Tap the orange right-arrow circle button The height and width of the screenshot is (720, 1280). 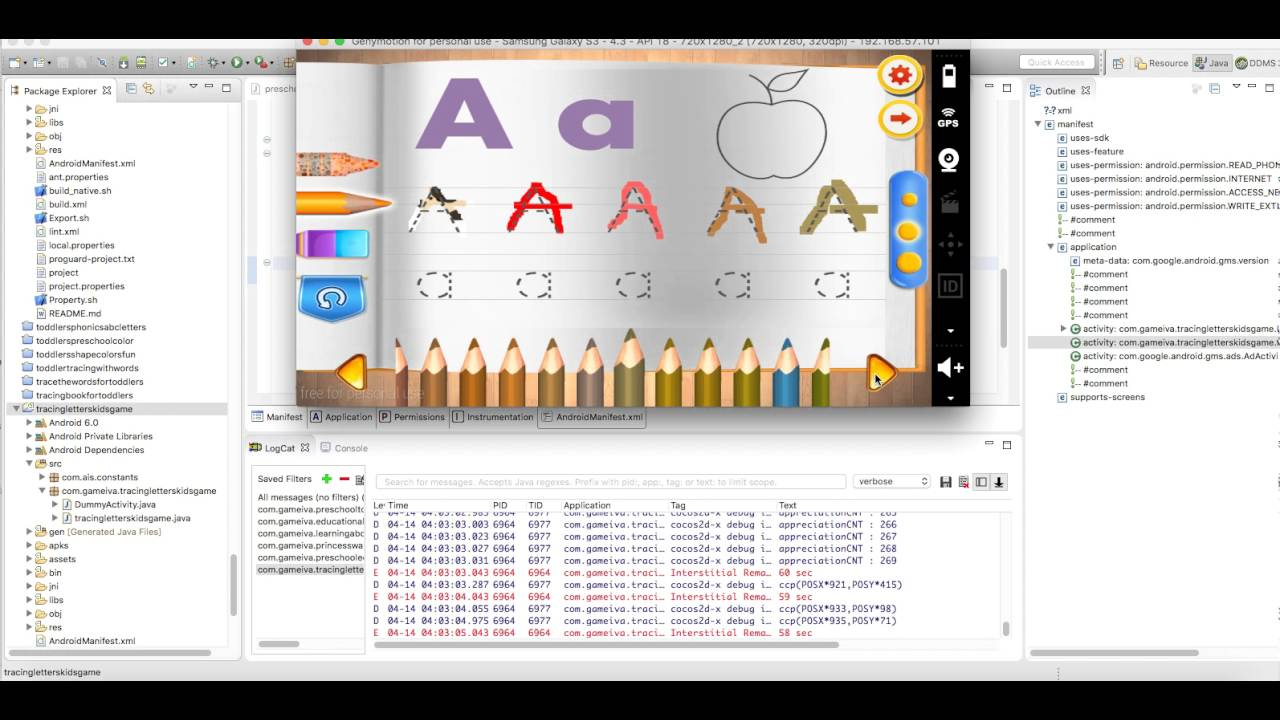pyautogui.click(x=900, y=119)
